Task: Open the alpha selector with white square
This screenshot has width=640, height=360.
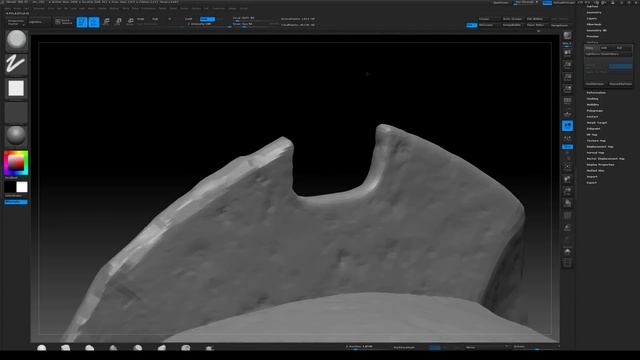Action: coord(16,88)
